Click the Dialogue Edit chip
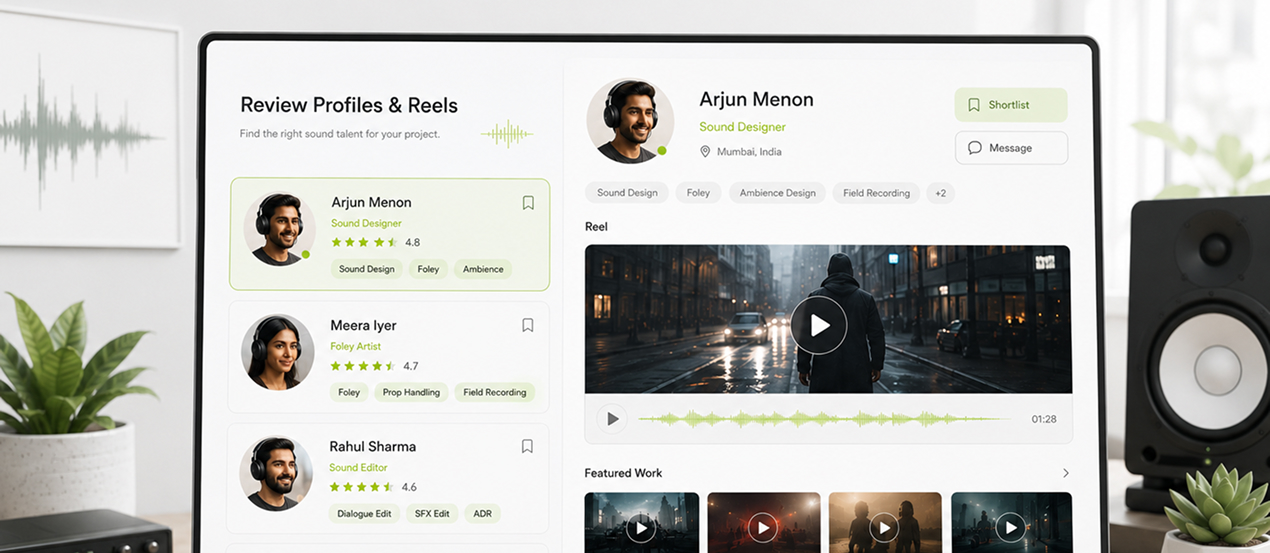1270x553 pixels. (x=363, y=513)
